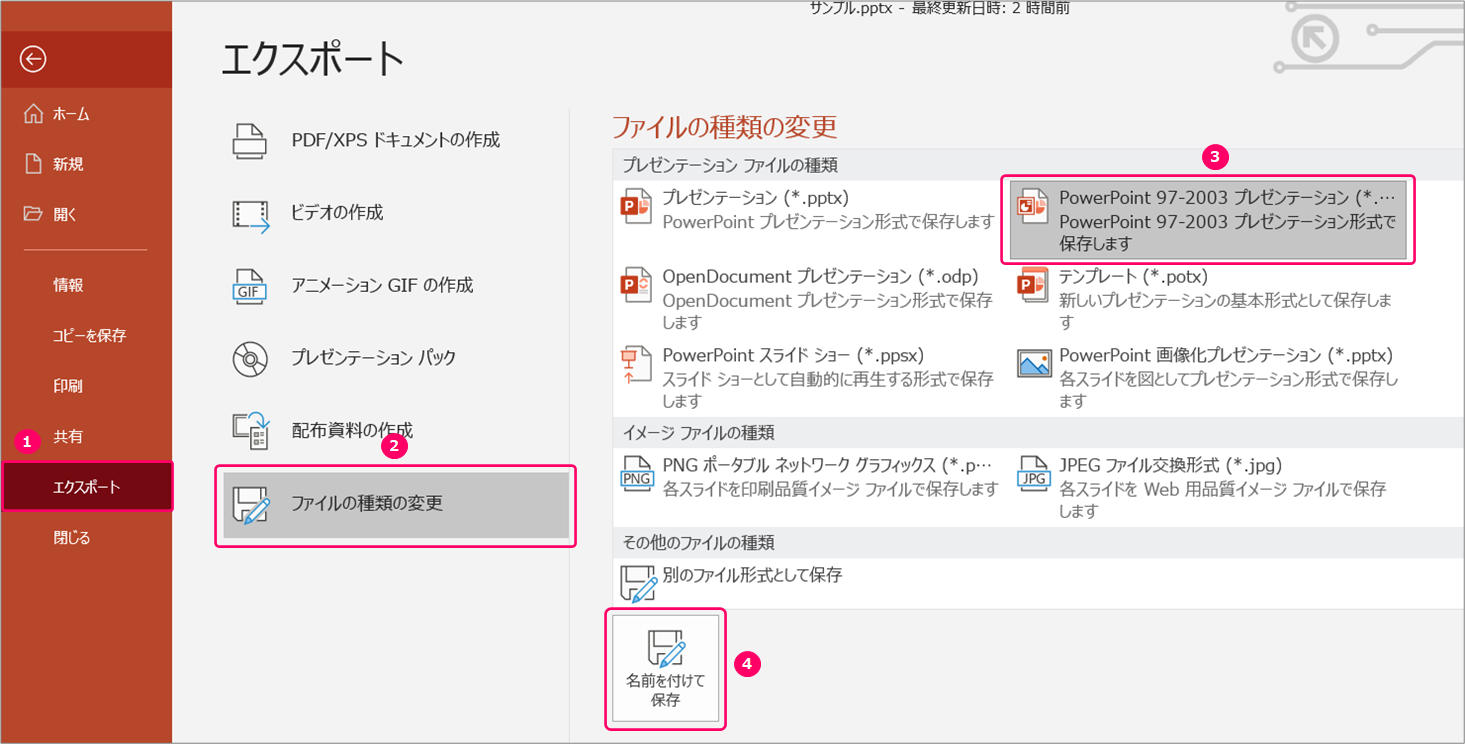The height and width of the screenshot is (744, 1465).
Task: Click the エクスポート page heading
Action: tap(313, 60)
